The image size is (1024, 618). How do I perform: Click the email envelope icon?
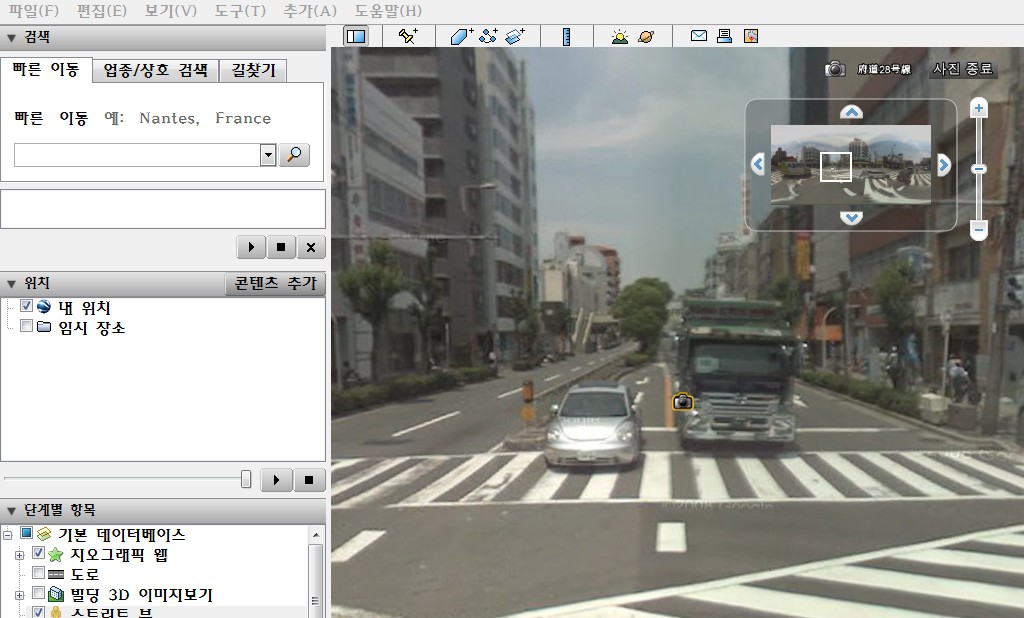[x=699, y=35]
